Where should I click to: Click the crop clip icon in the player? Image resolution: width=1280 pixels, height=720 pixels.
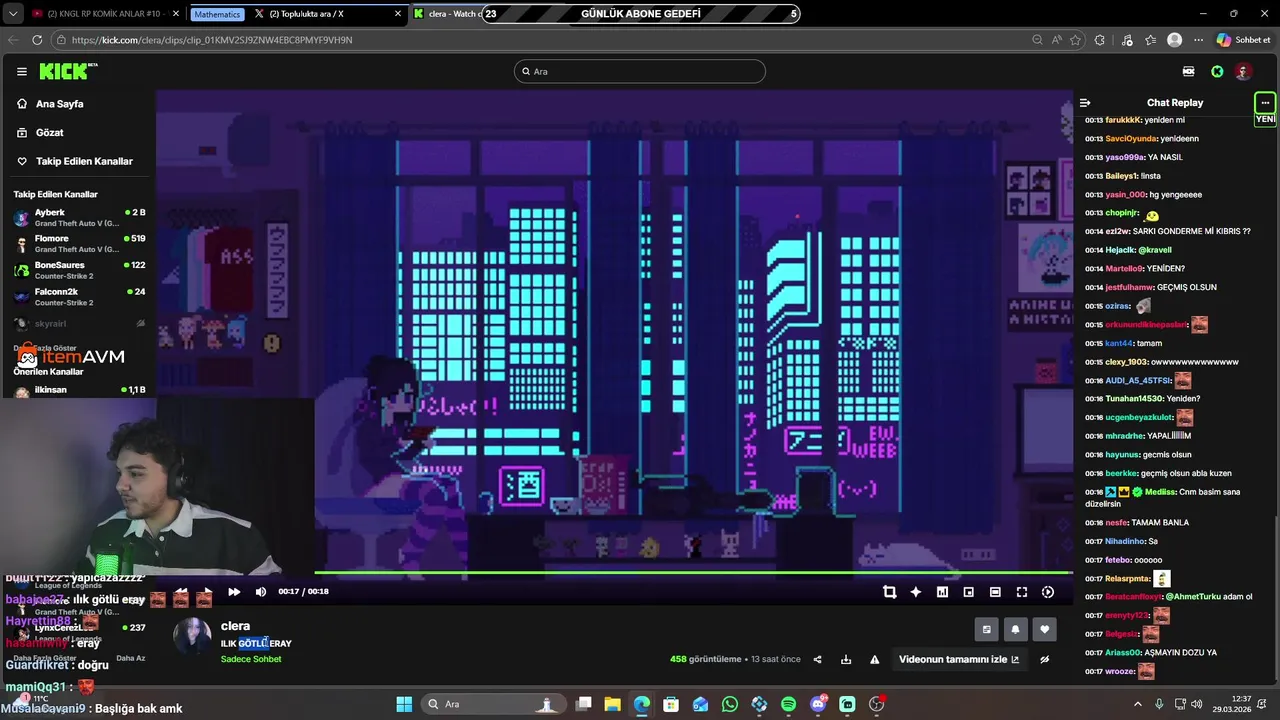(889, 592)
